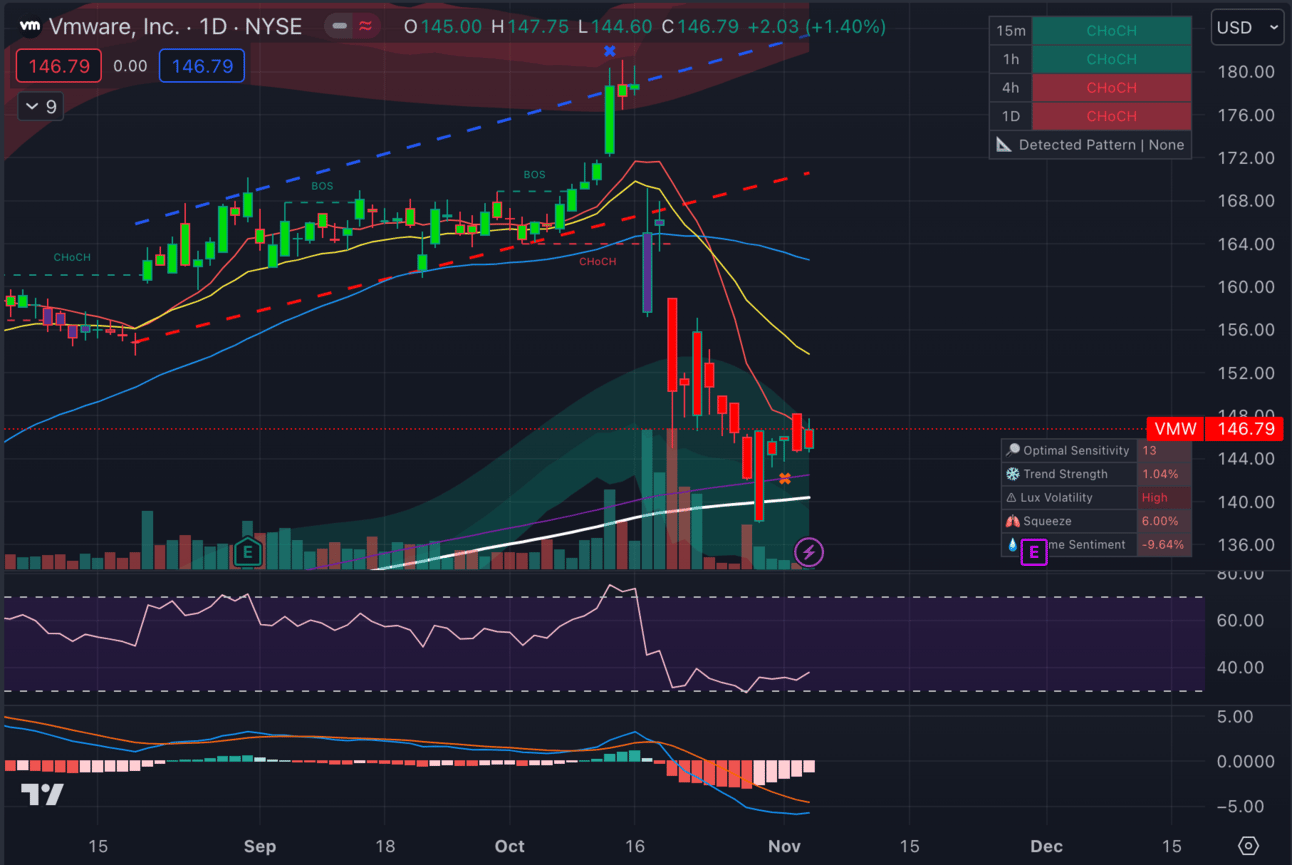Click the CHoCH cell in the 4h row
The height and width of the screenshot is (865, 1292).
click(x=1111, y=88)
